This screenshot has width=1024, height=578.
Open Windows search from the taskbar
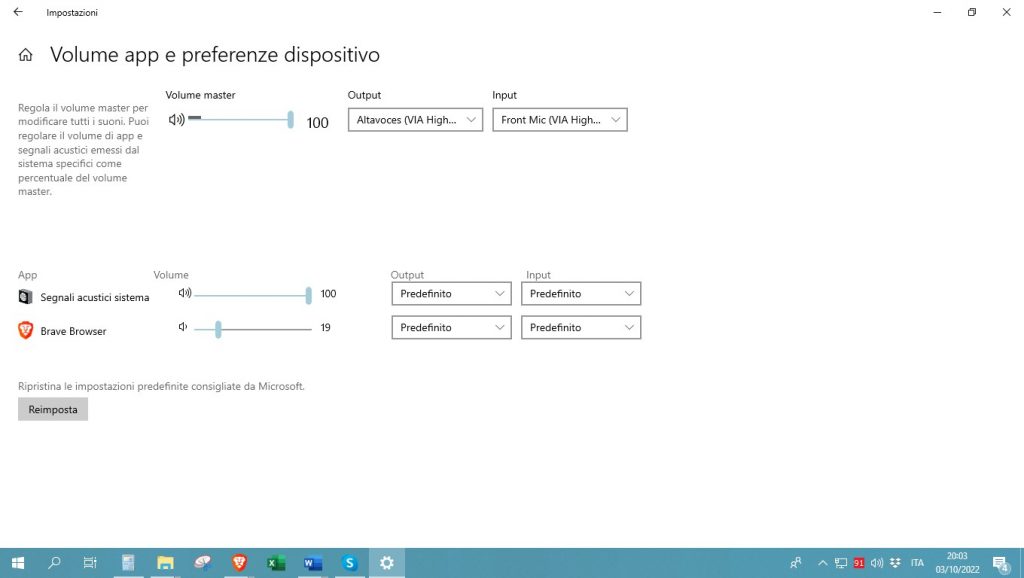coord(53,563)
